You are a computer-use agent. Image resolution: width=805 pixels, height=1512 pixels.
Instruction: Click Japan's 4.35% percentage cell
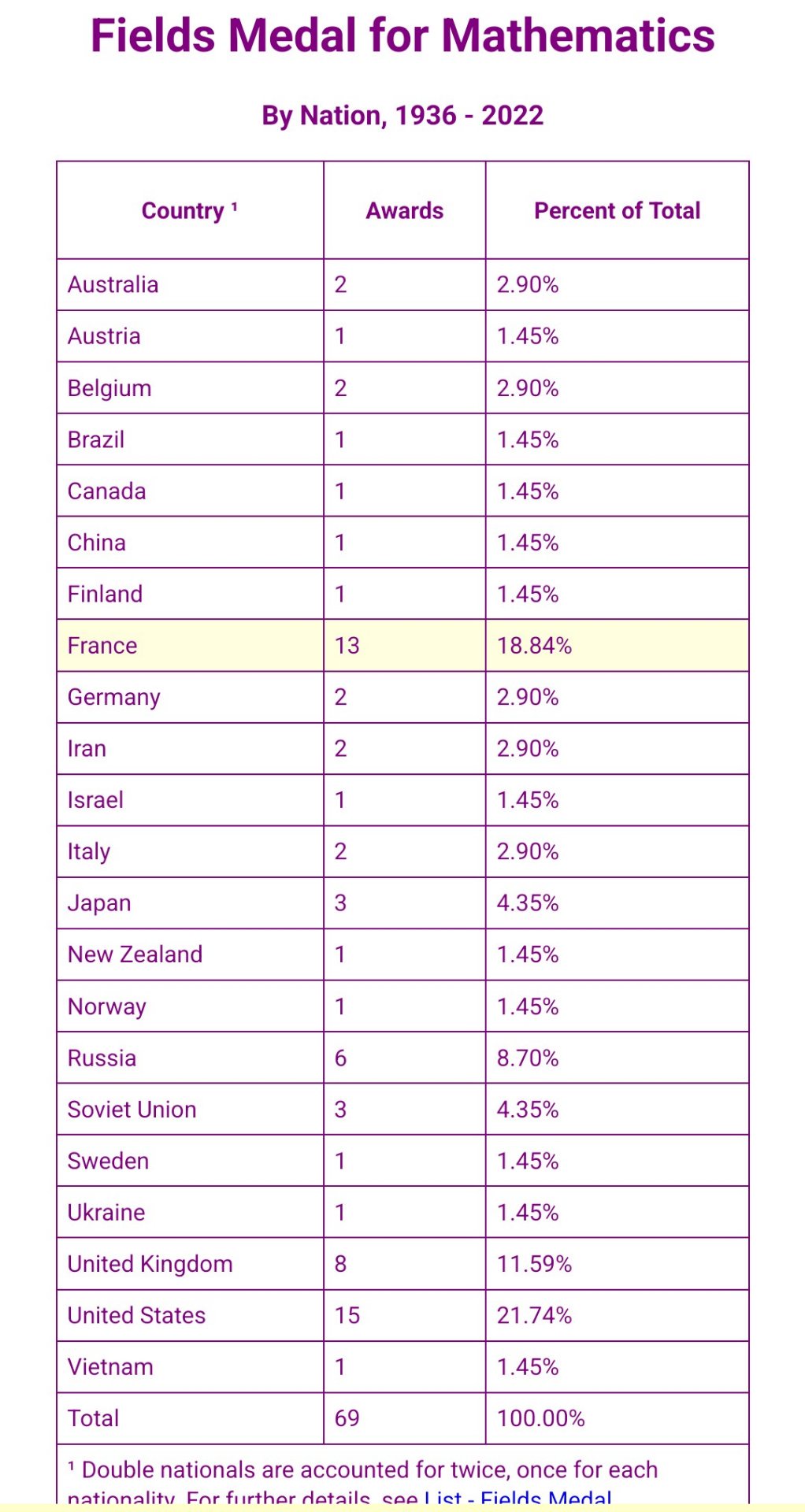click(528, 902)
